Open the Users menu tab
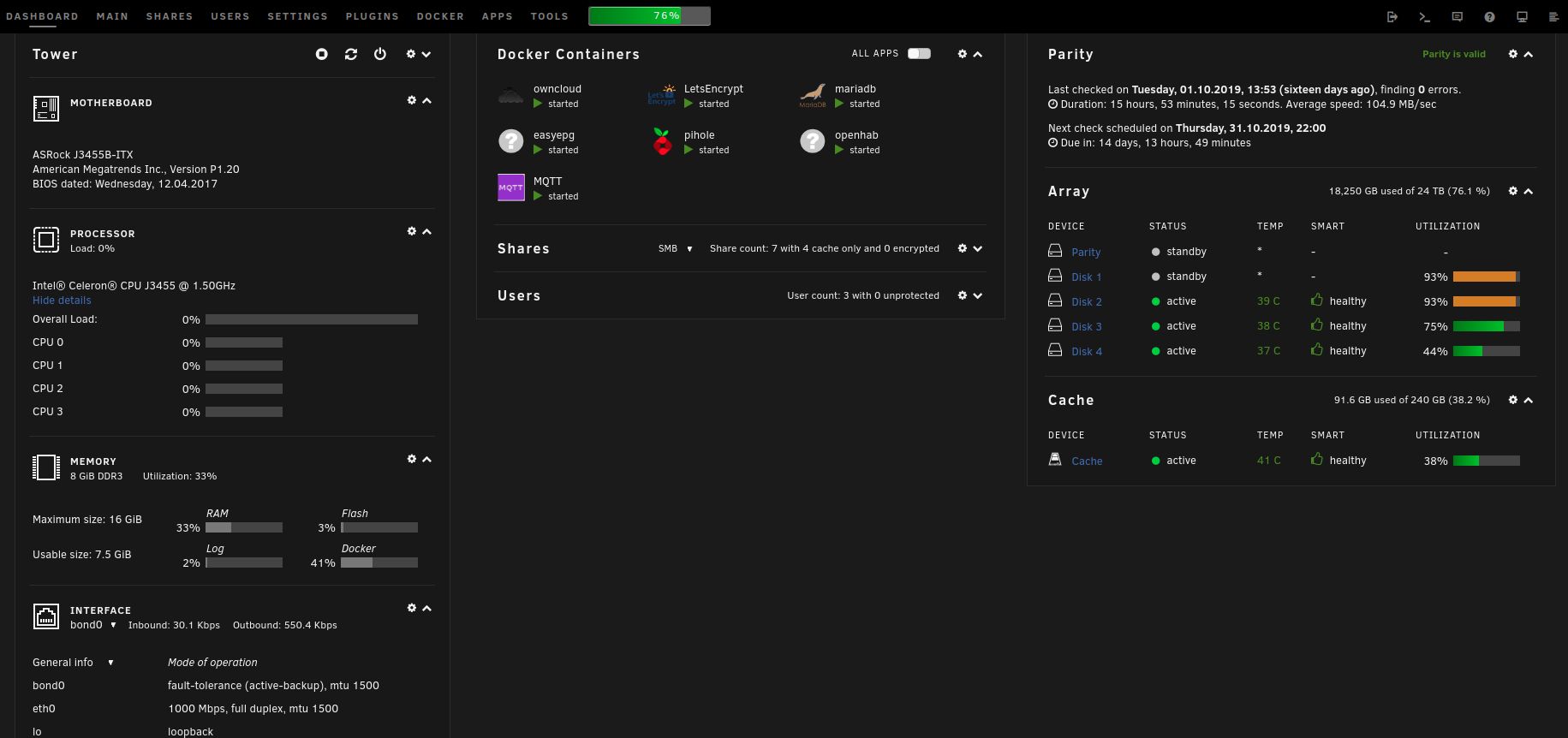1568x738 pixels. (x=230, y=16)
